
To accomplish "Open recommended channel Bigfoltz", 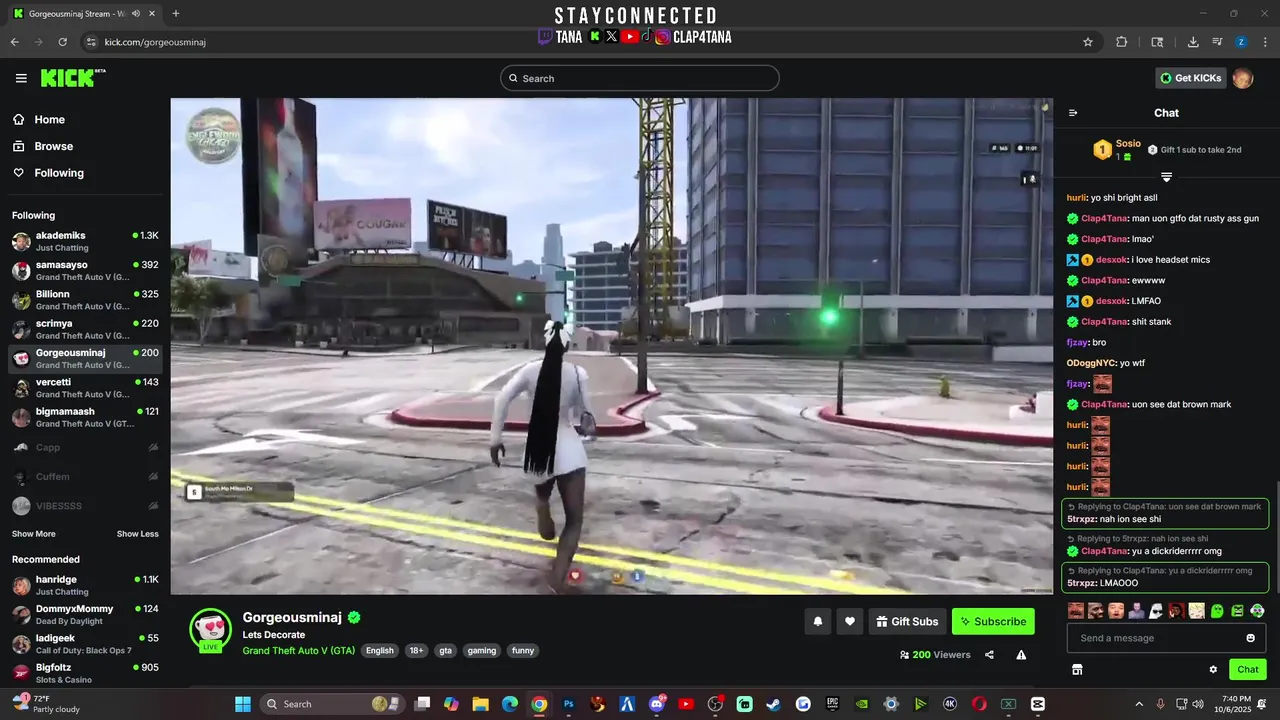I will coord(85,673).
